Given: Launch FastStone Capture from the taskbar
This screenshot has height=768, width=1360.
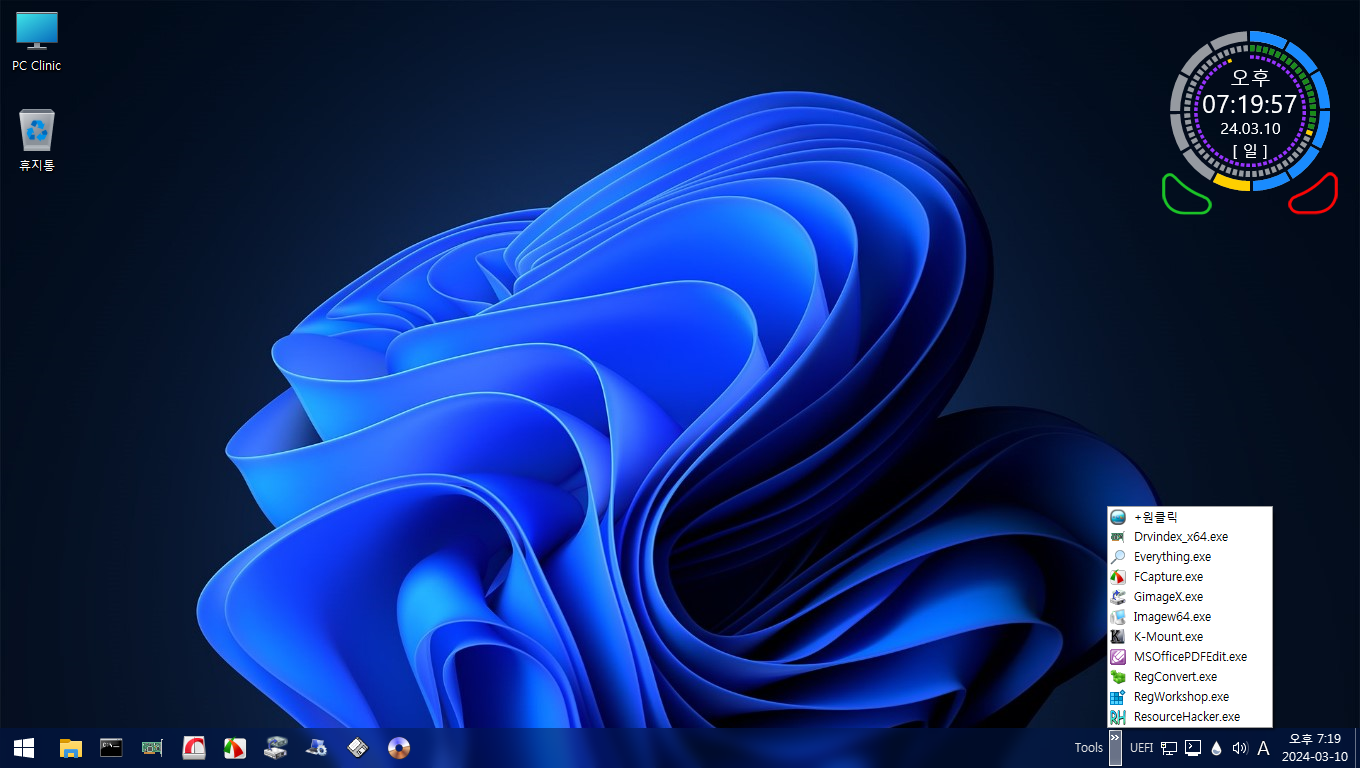Looking at the screenshot, I should (235, 747).
